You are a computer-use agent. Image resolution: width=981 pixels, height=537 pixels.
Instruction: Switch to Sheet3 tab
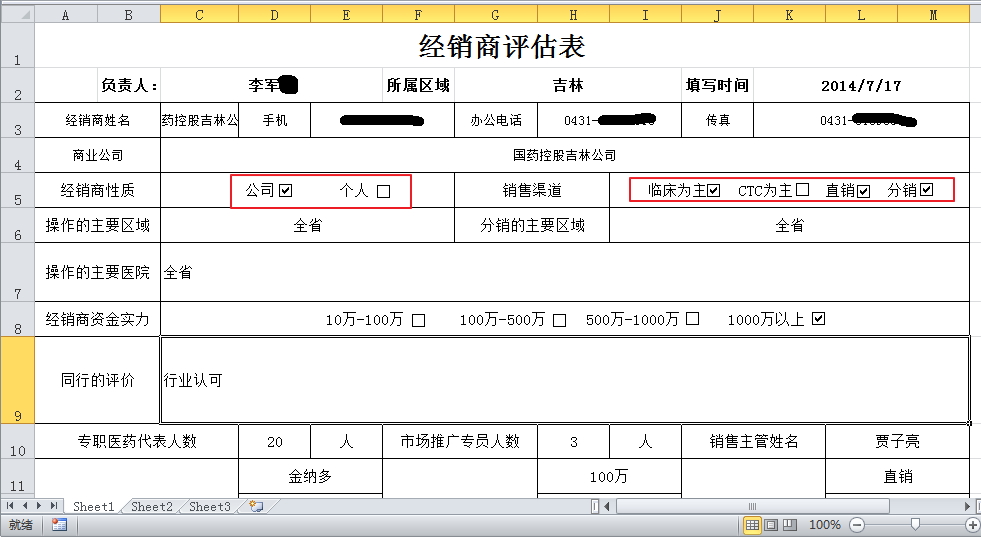coord(210,506)
